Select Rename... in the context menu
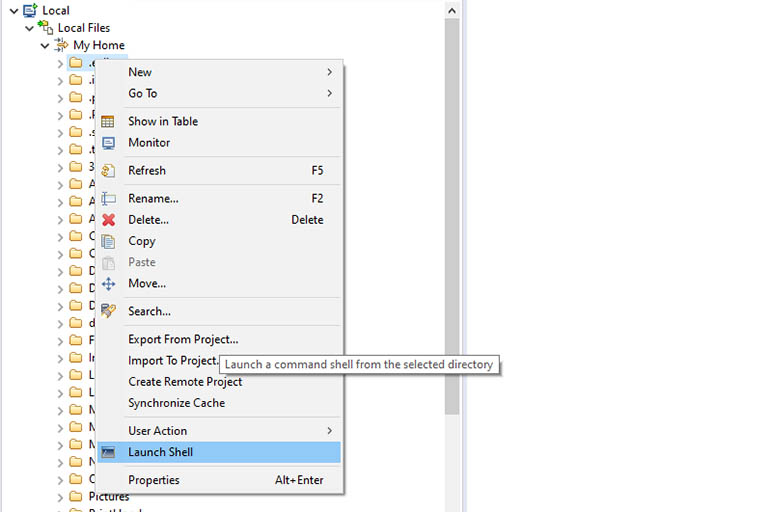Screen dimensions: 768x512 219,198
